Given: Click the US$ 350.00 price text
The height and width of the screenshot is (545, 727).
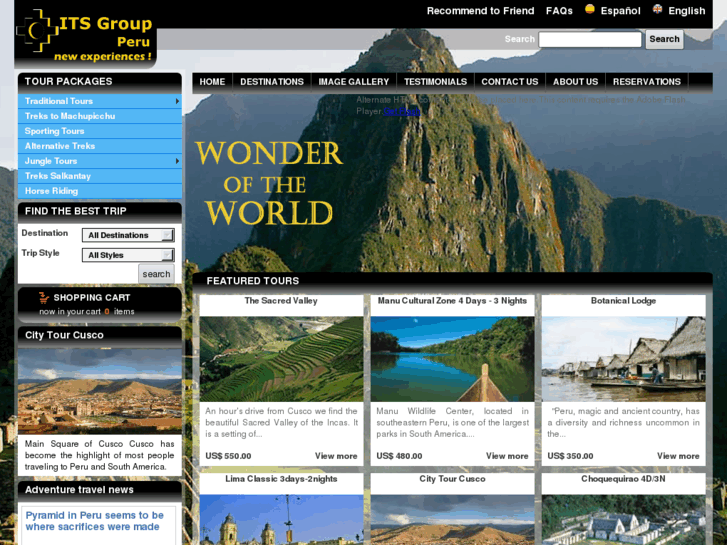Looking at the screenshot, I should tap(570, 456).
